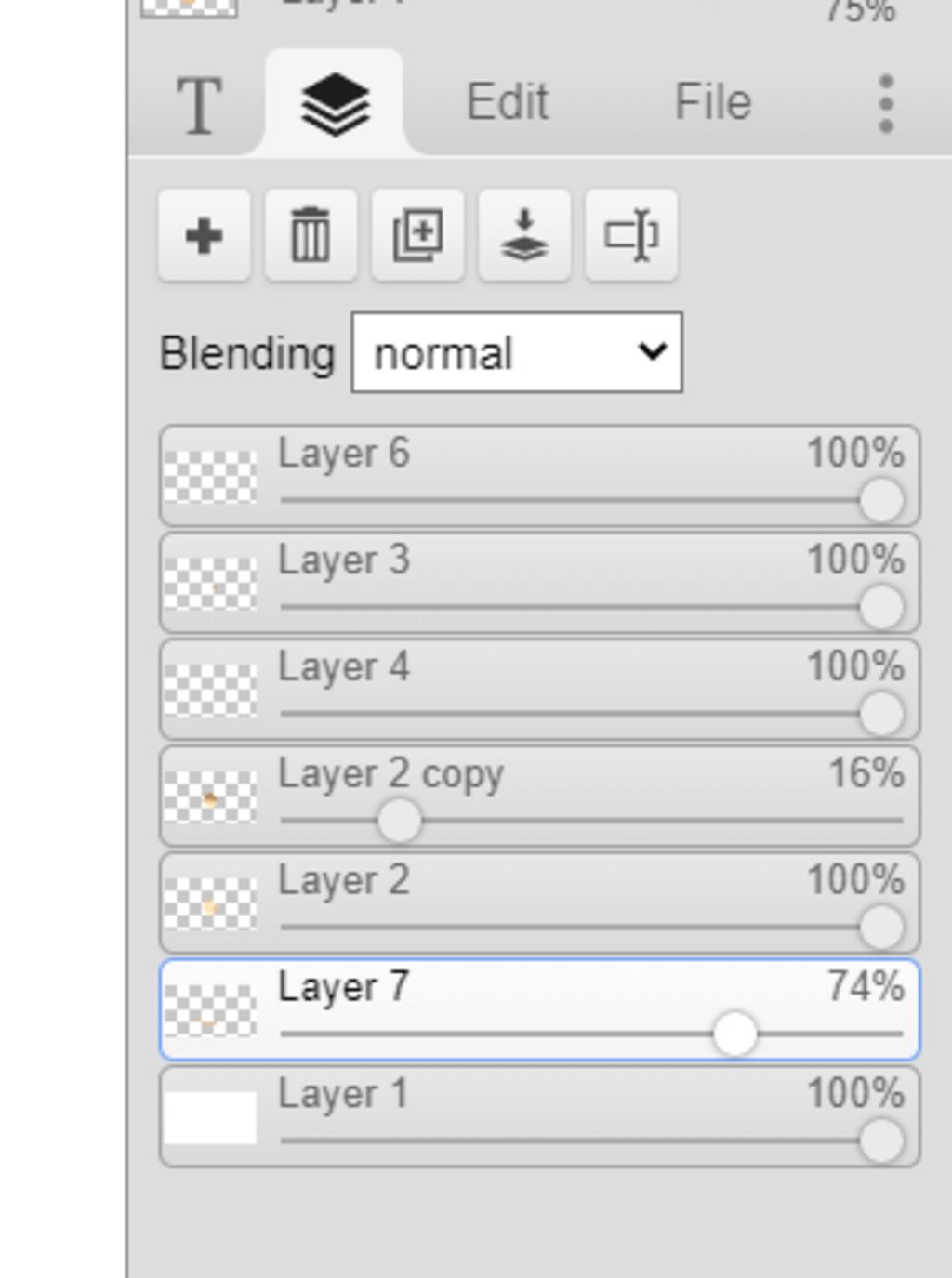
Task: Click the add new layer plus icon
Action: [x=204, y=235]
